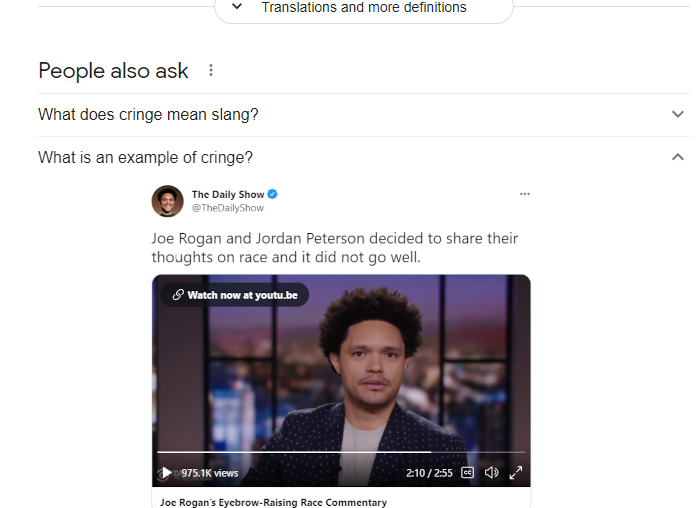The image size is (698, 508).
Task: Open tweet's three-dot more menu
Action: [x=525, y=194]
